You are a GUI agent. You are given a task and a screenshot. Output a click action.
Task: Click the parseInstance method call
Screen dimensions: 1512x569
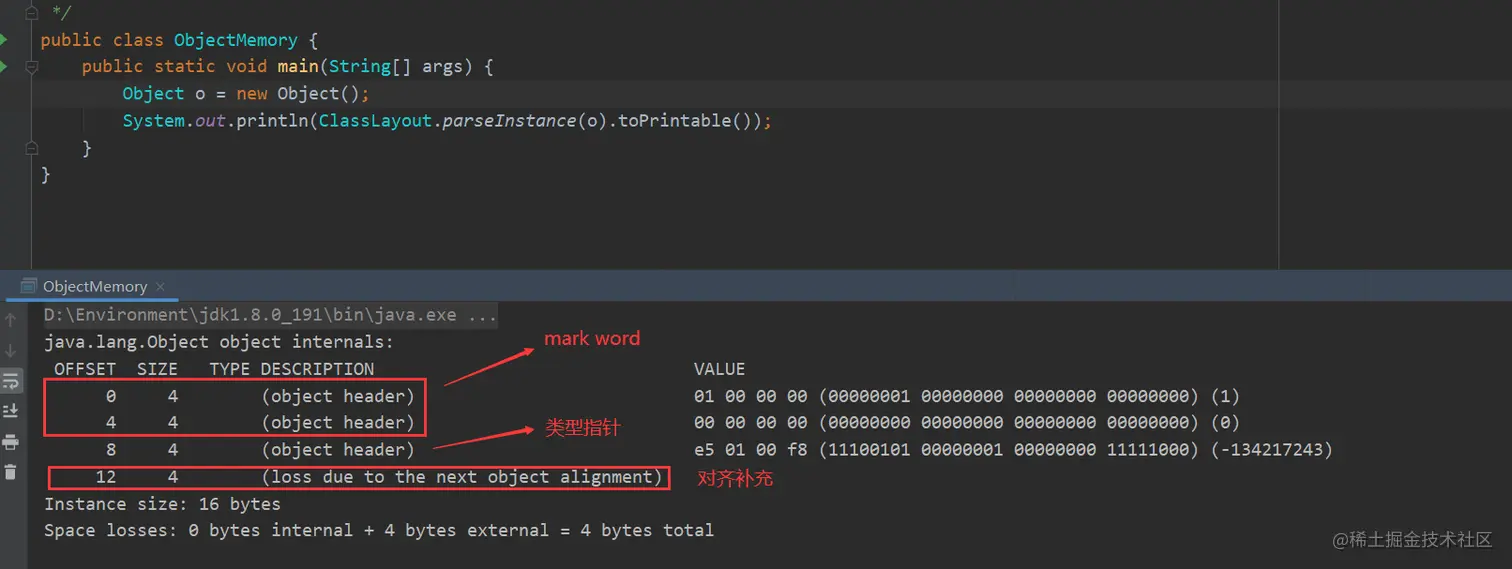coord(508,120)
